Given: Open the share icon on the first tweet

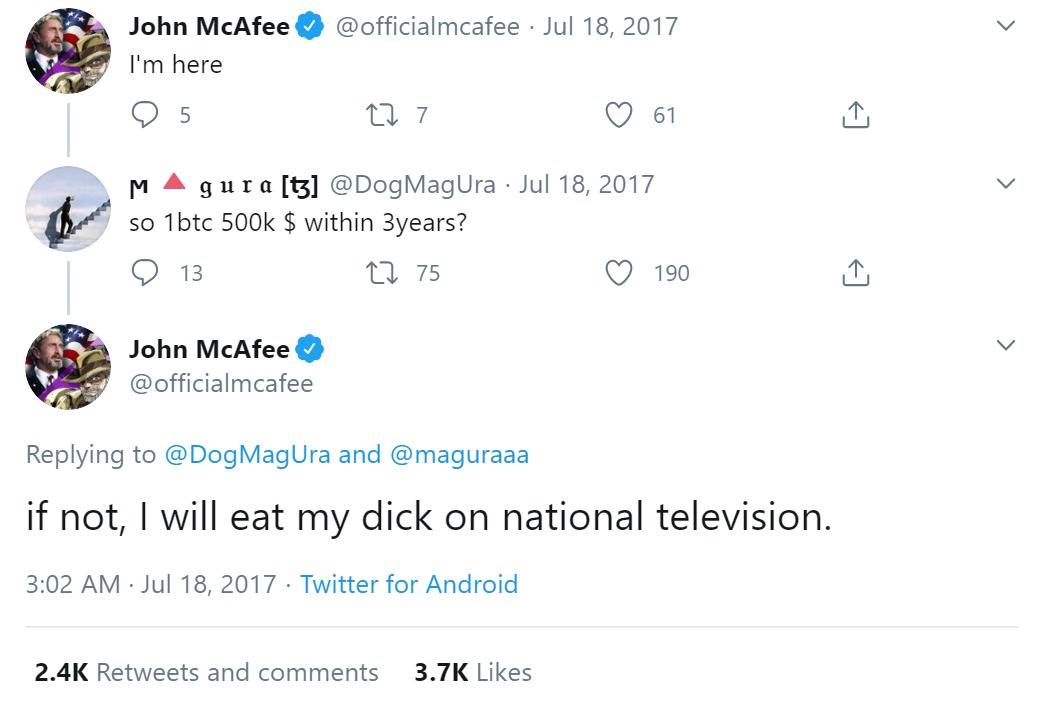Looking at the screenshot, I should tap(855, 114).
